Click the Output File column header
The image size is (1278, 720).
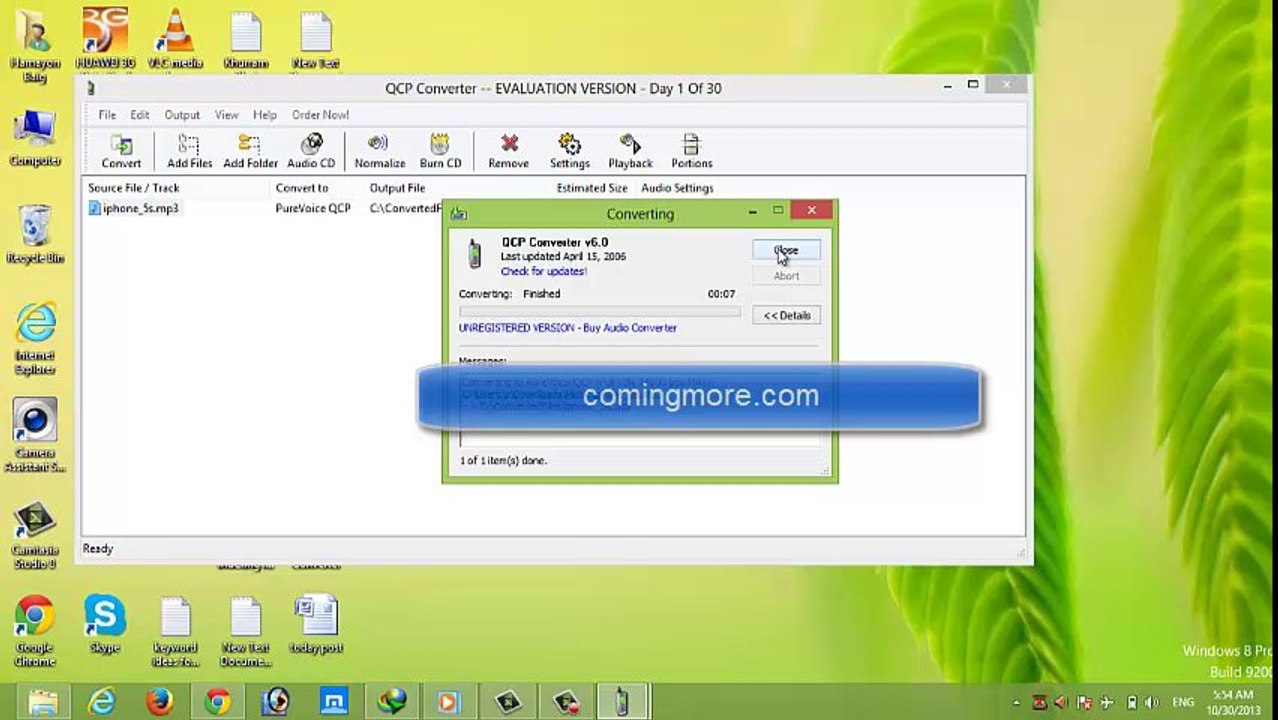point(397,188)
